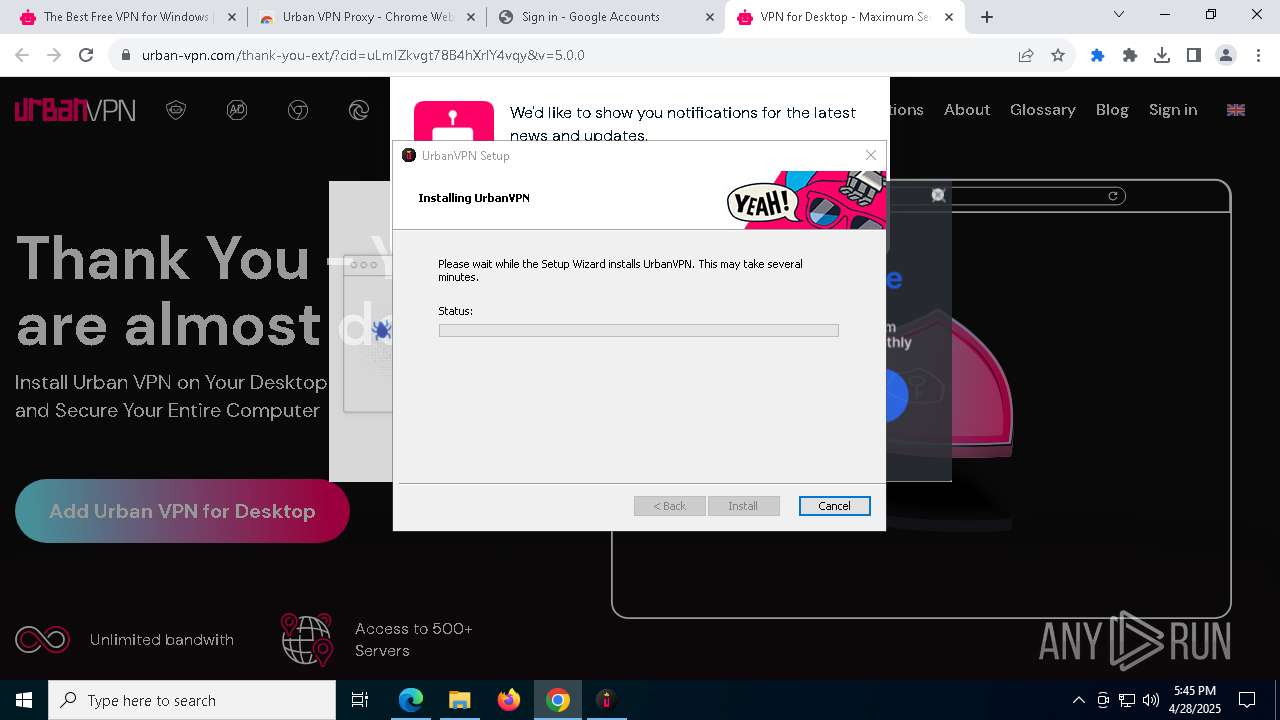Open the About page

(x=967, y=110)
